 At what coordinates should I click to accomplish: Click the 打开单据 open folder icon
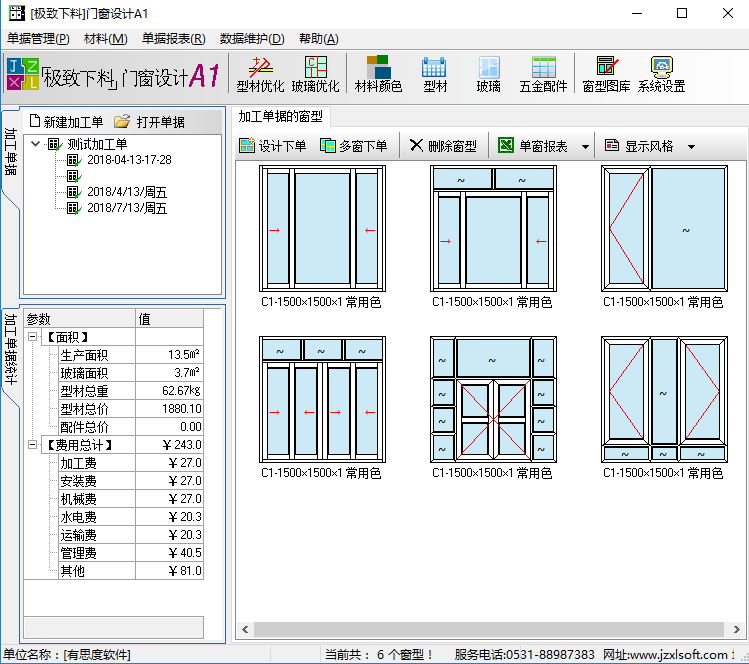tap(122, 121)
